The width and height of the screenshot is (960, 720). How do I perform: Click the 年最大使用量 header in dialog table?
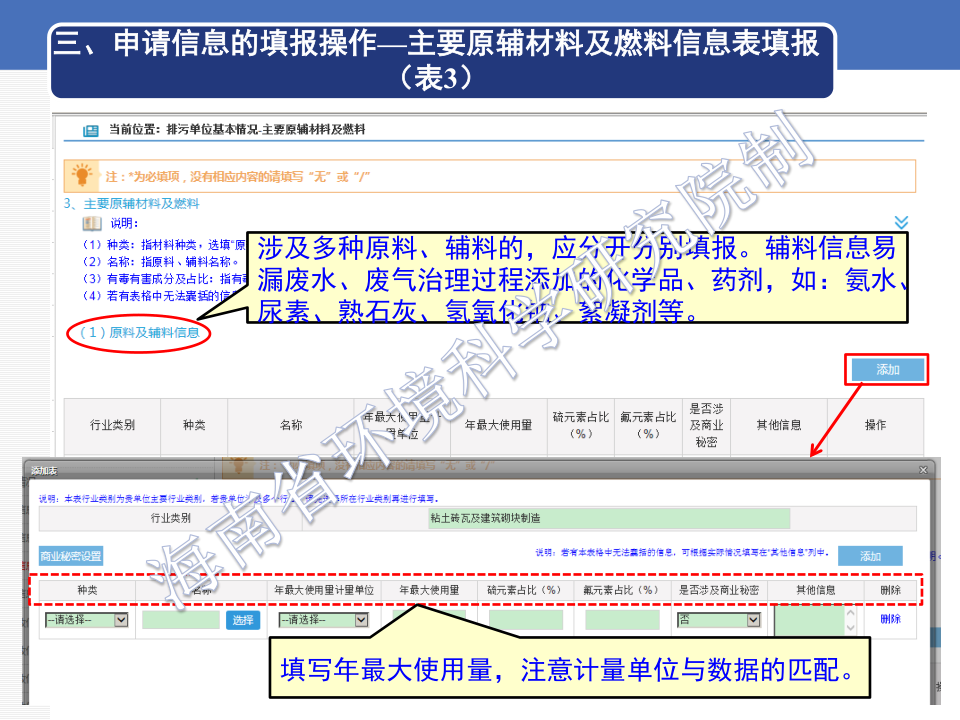429,590
